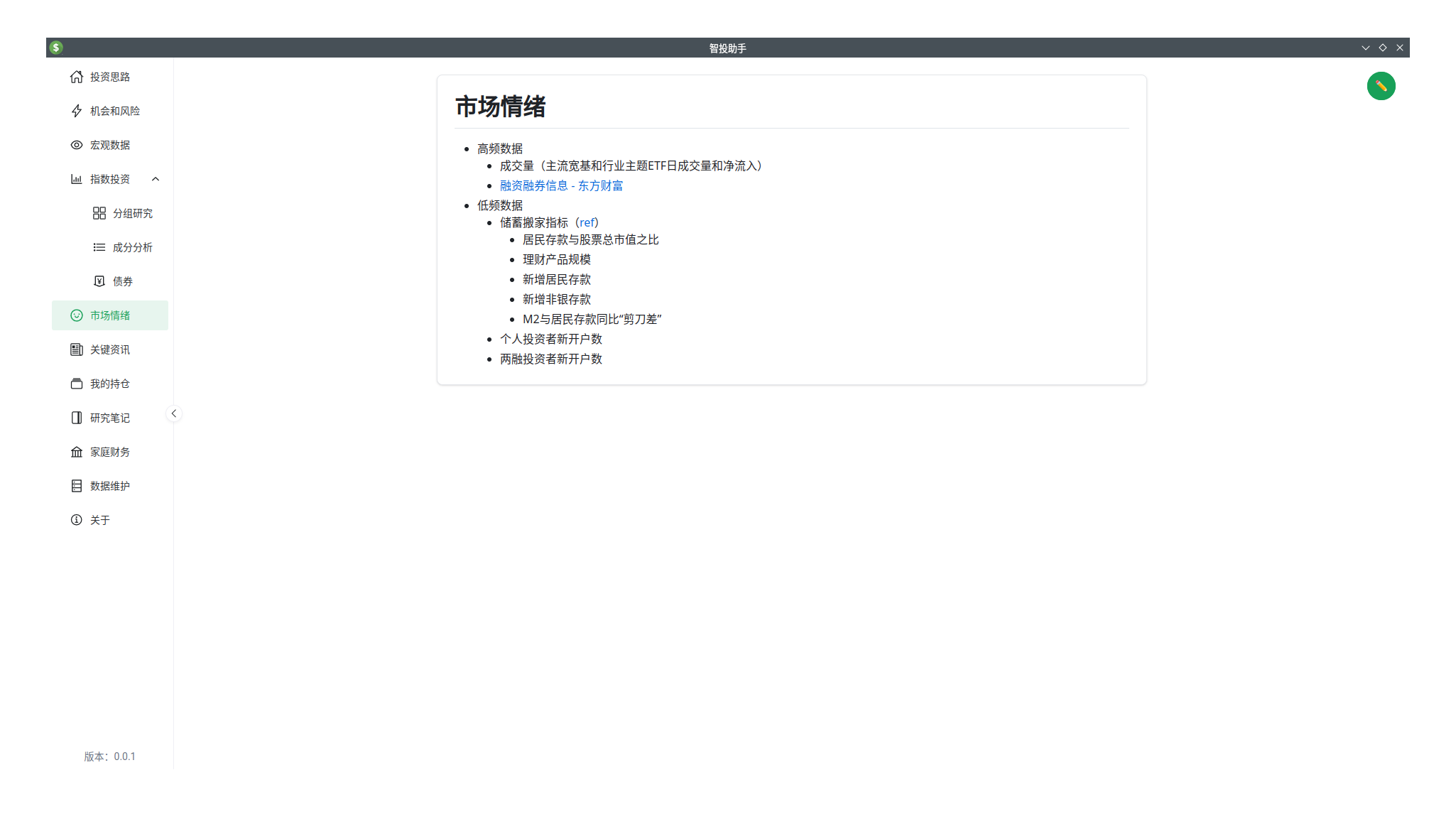
Task: Open 债券 via the yen icon
Action: tap(99, 281)
